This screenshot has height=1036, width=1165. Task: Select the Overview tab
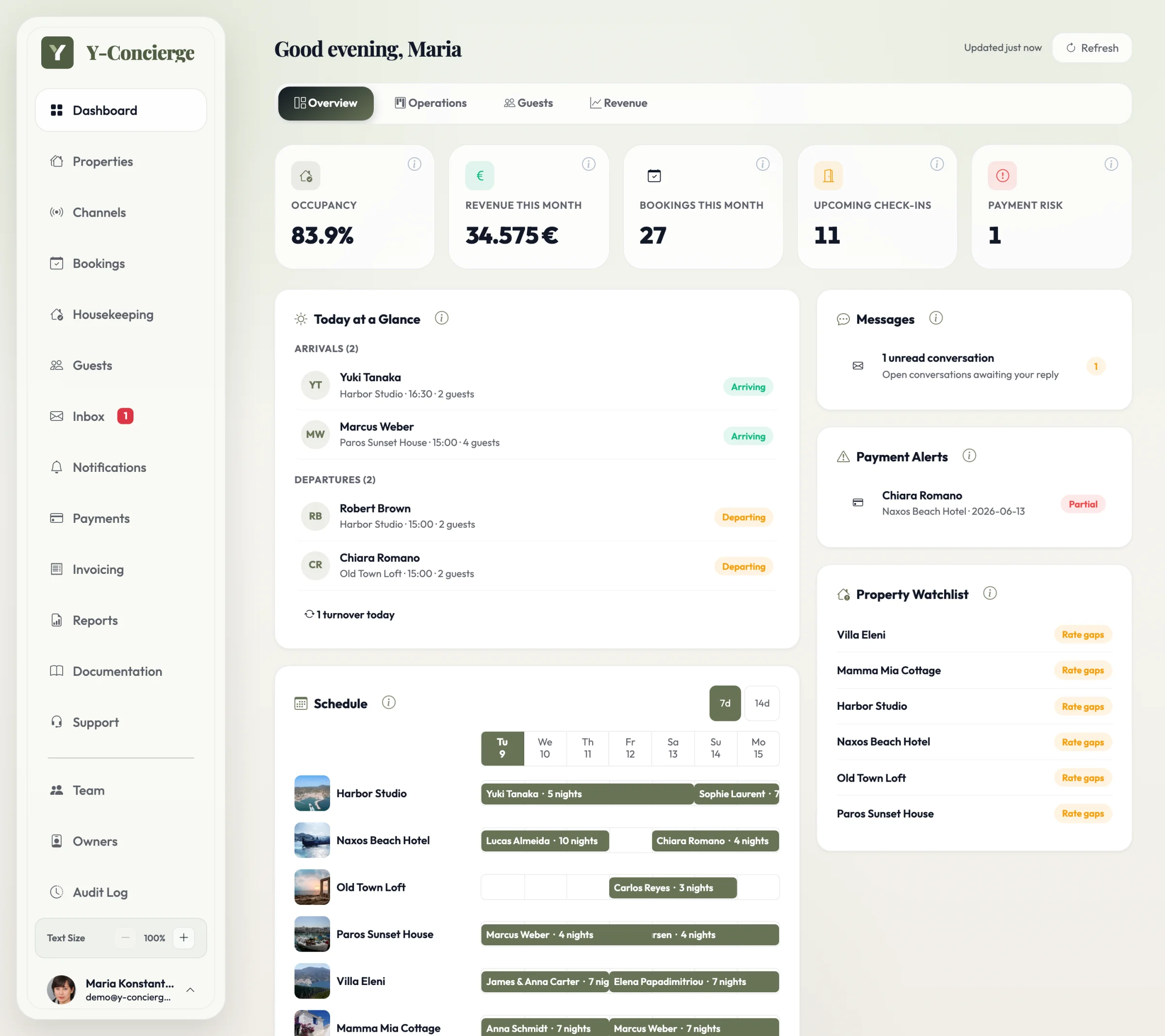coord(325,103)
